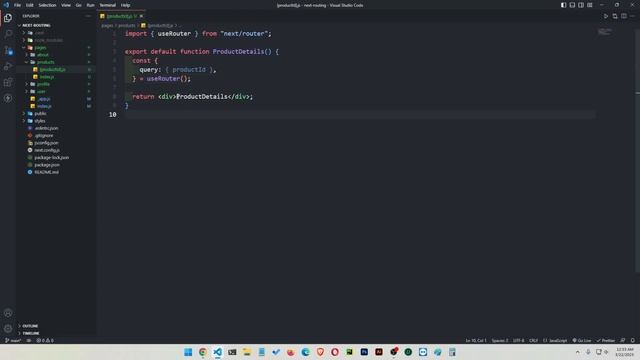The height and width of the screenshot is (360, 640).
Task: Toggle the Primary Side Bar layout icon
Action: 563,5
